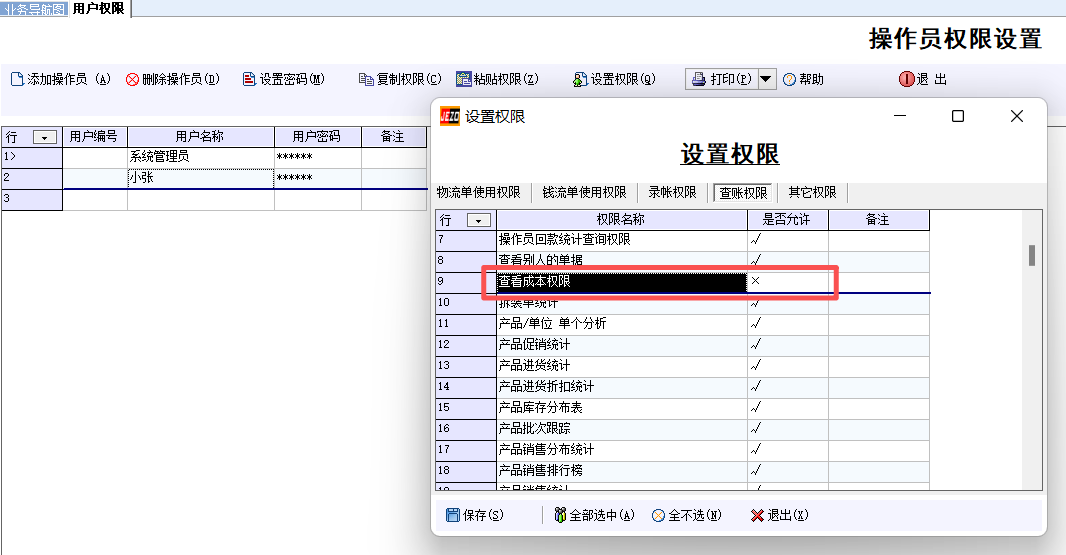
Task: Click the 权限名称 column header
Action: pyautogui.click(x=621, y=220)
